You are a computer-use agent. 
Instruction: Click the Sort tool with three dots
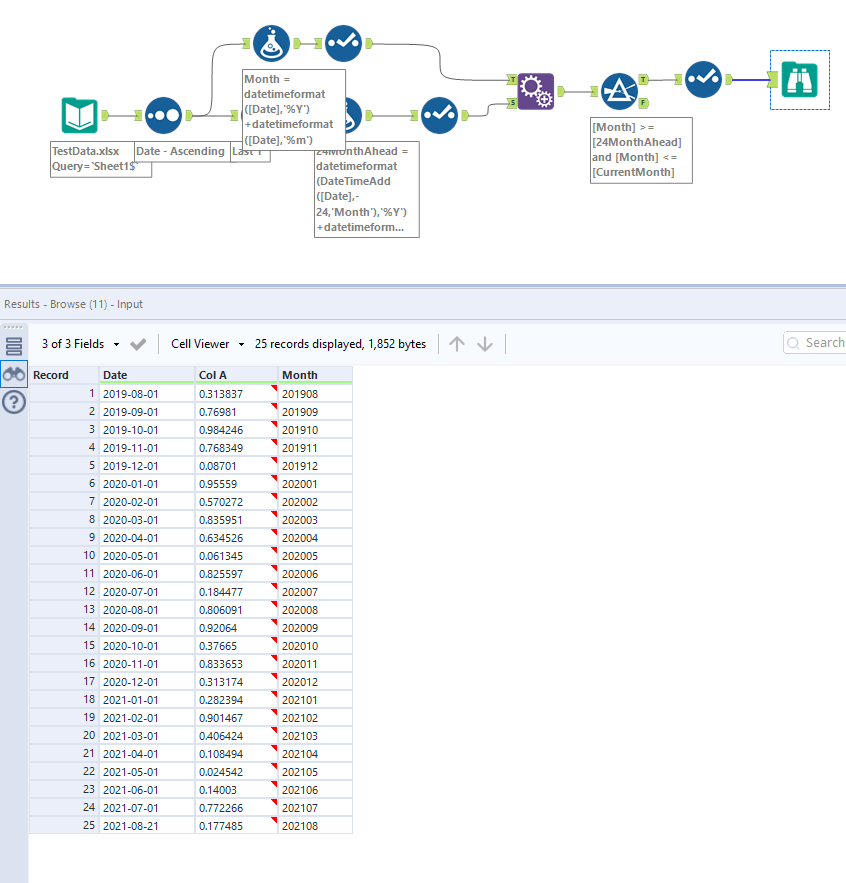pos(163,115)
